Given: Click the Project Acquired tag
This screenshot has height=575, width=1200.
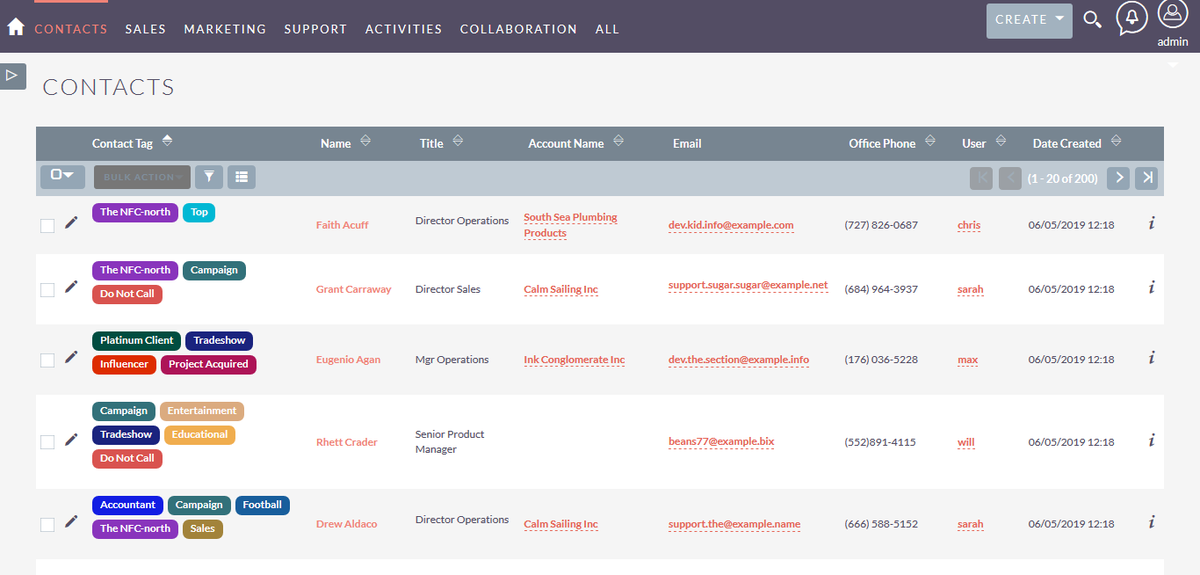Looking at the screenshot, I should (x=208, y=364).
